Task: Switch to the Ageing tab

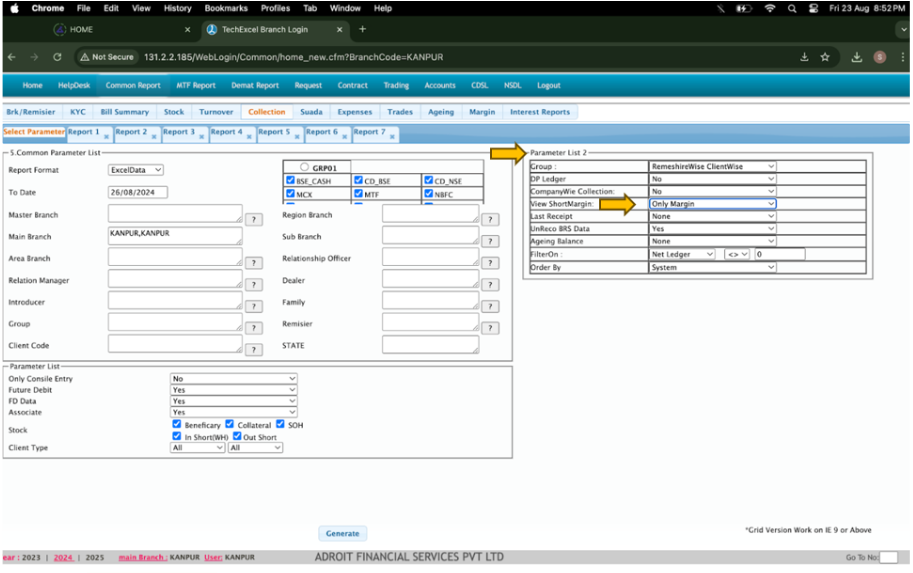Action: click(440, 112)
